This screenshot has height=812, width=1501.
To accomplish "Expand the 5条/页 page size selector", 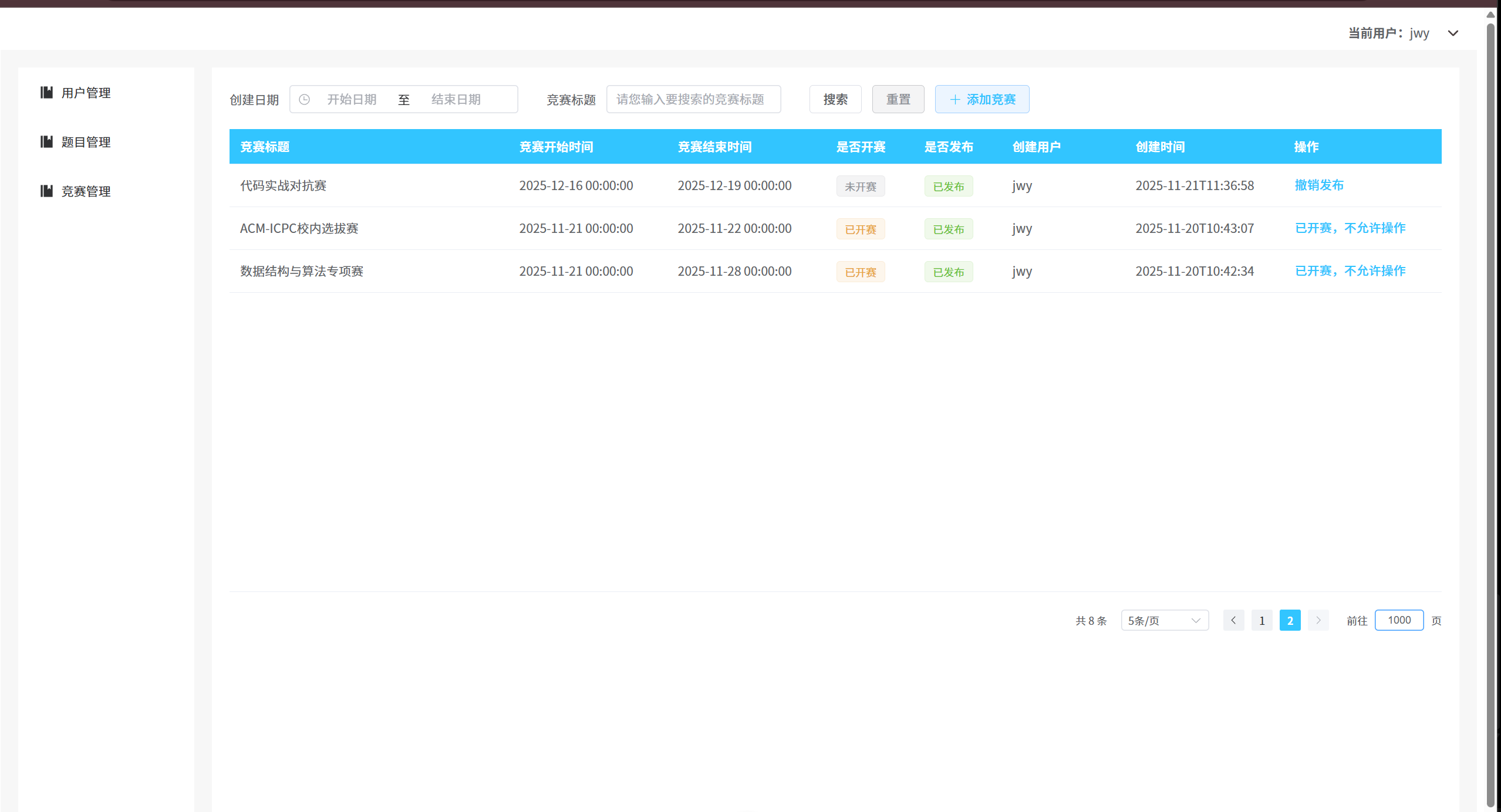I will [1164, 620].
